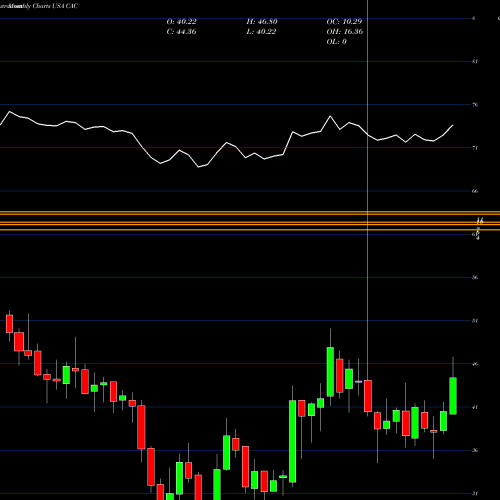This screenshot has height=500, width=500.
Task: Click the 51 price axis label
Action: tap(475, 321)
